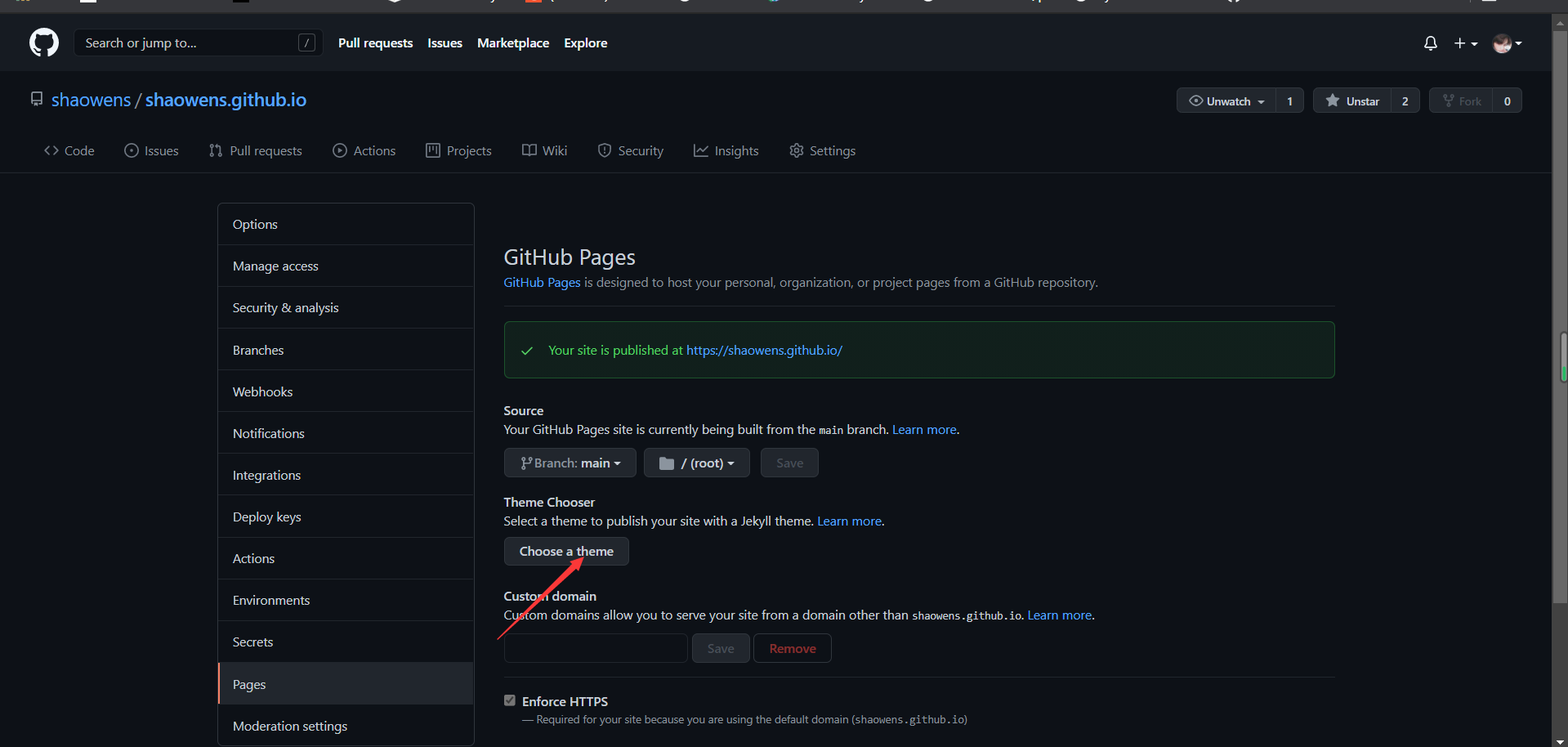Screen dimensions: 1568x747
Task: Switch to the Security tab
Action: 631,150
